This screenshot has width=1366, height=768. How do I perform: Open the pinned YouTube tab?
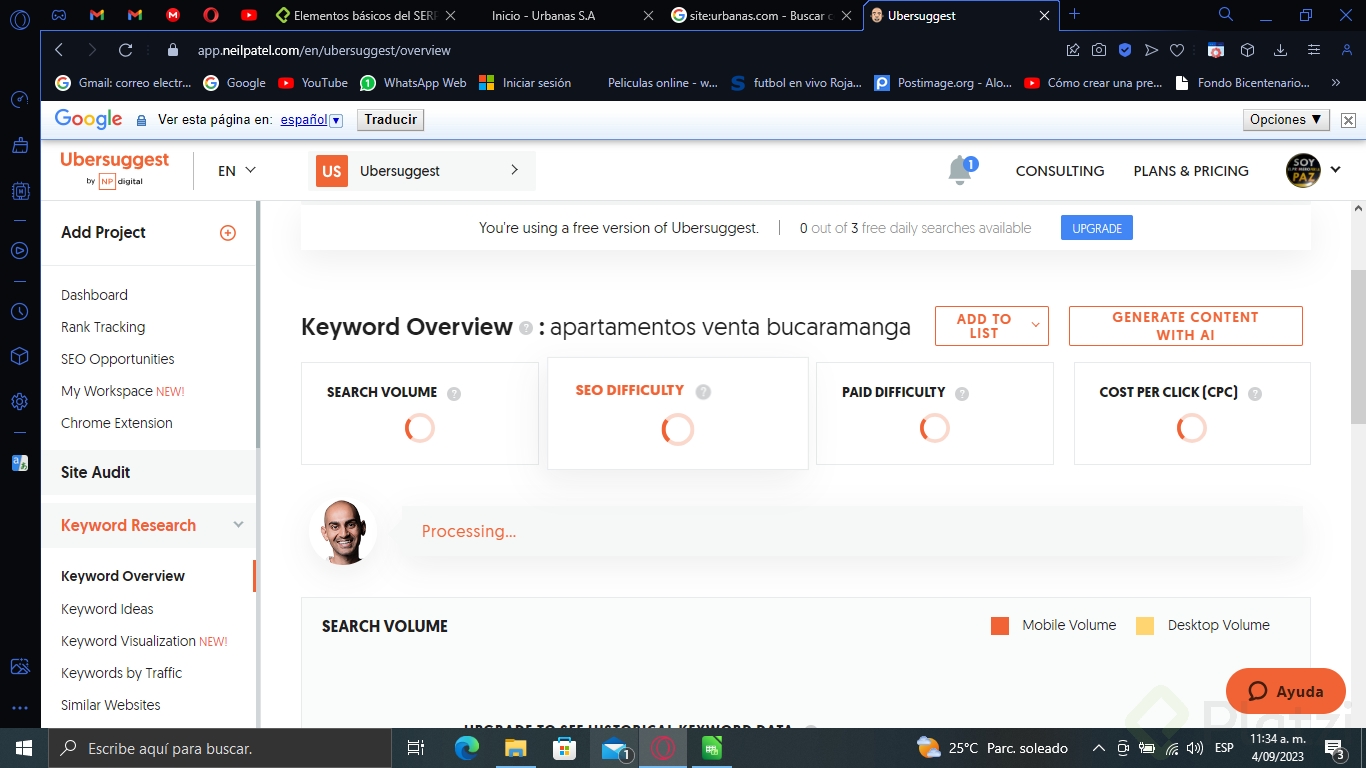249,15
